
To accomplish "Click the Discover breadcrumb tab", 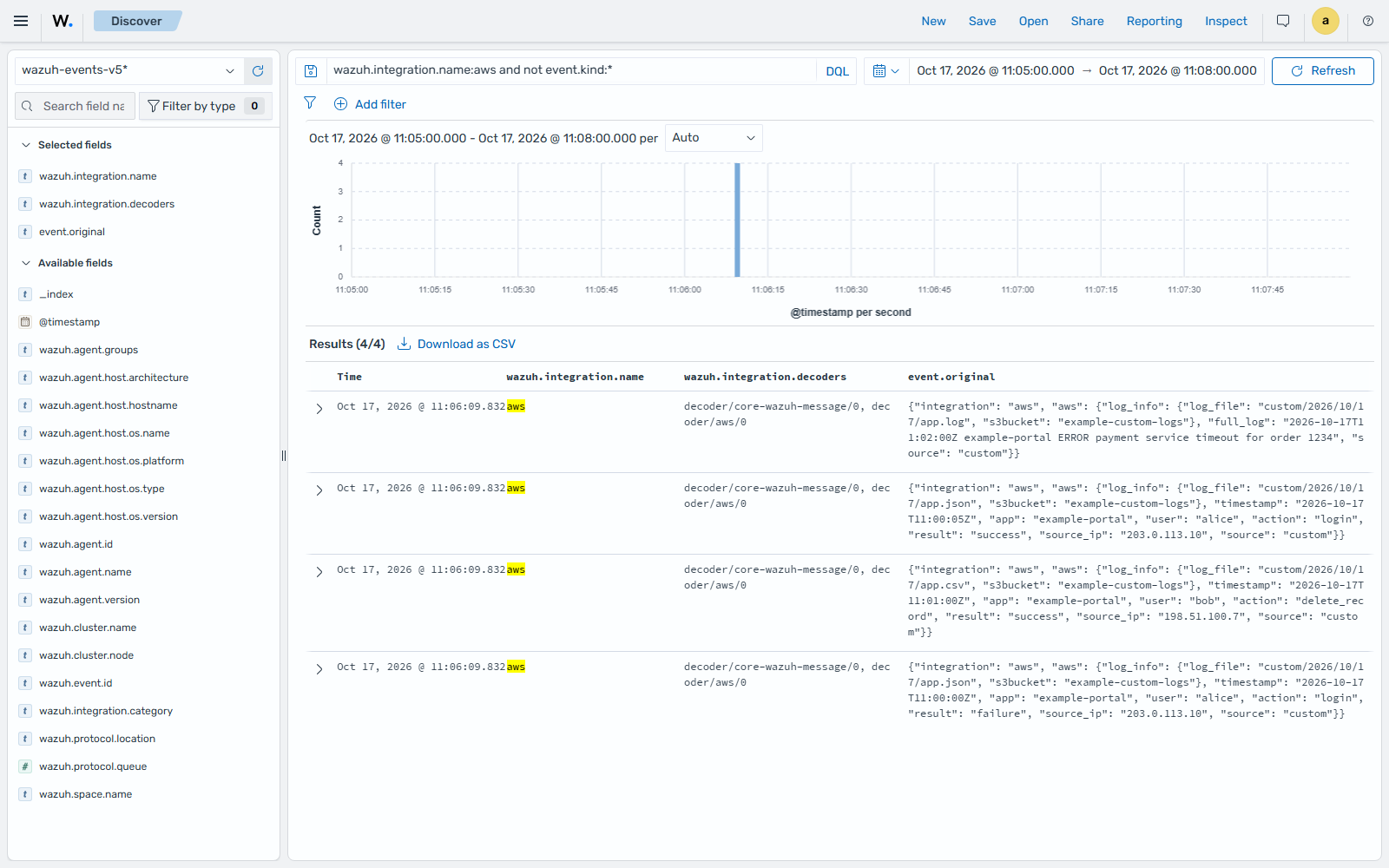I will tap(136, 21).
